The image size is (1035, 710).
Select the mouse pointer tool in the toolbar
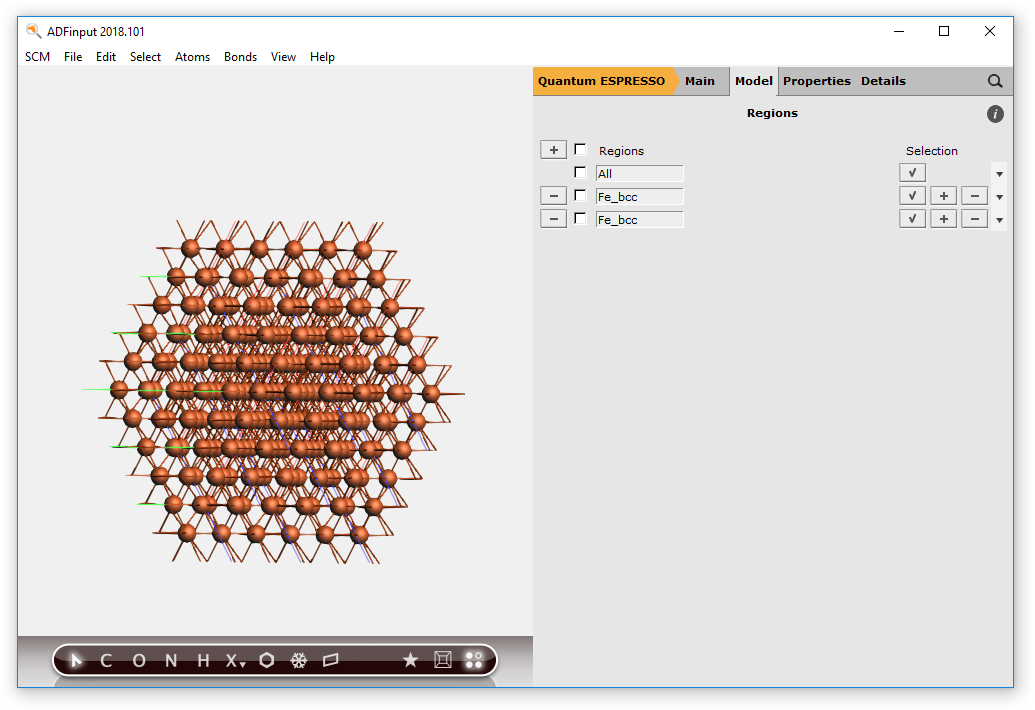77,660
